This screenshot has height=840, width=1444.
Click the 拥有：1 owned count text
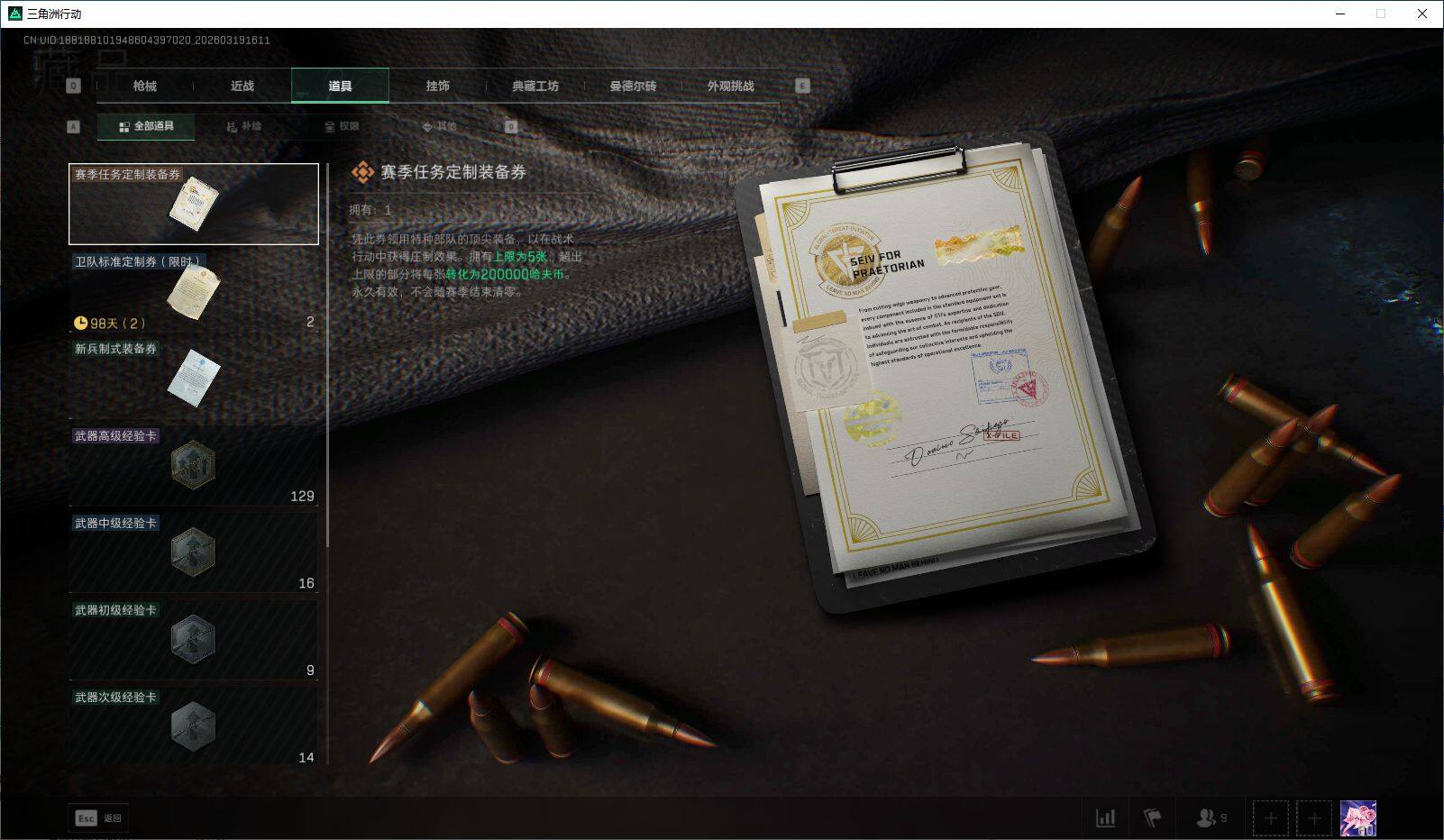[370, 210]
